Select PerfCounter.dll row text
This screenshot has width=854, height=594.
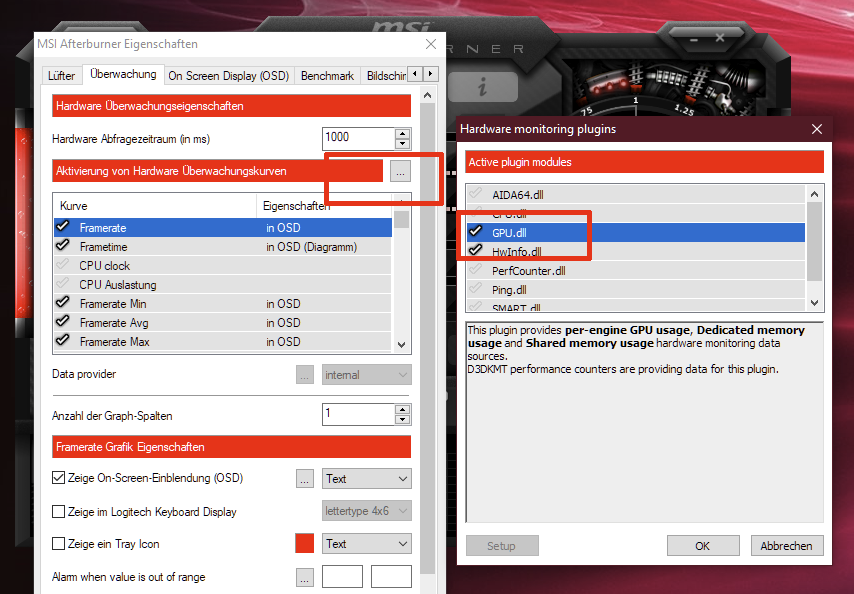[x=529, y=271]
